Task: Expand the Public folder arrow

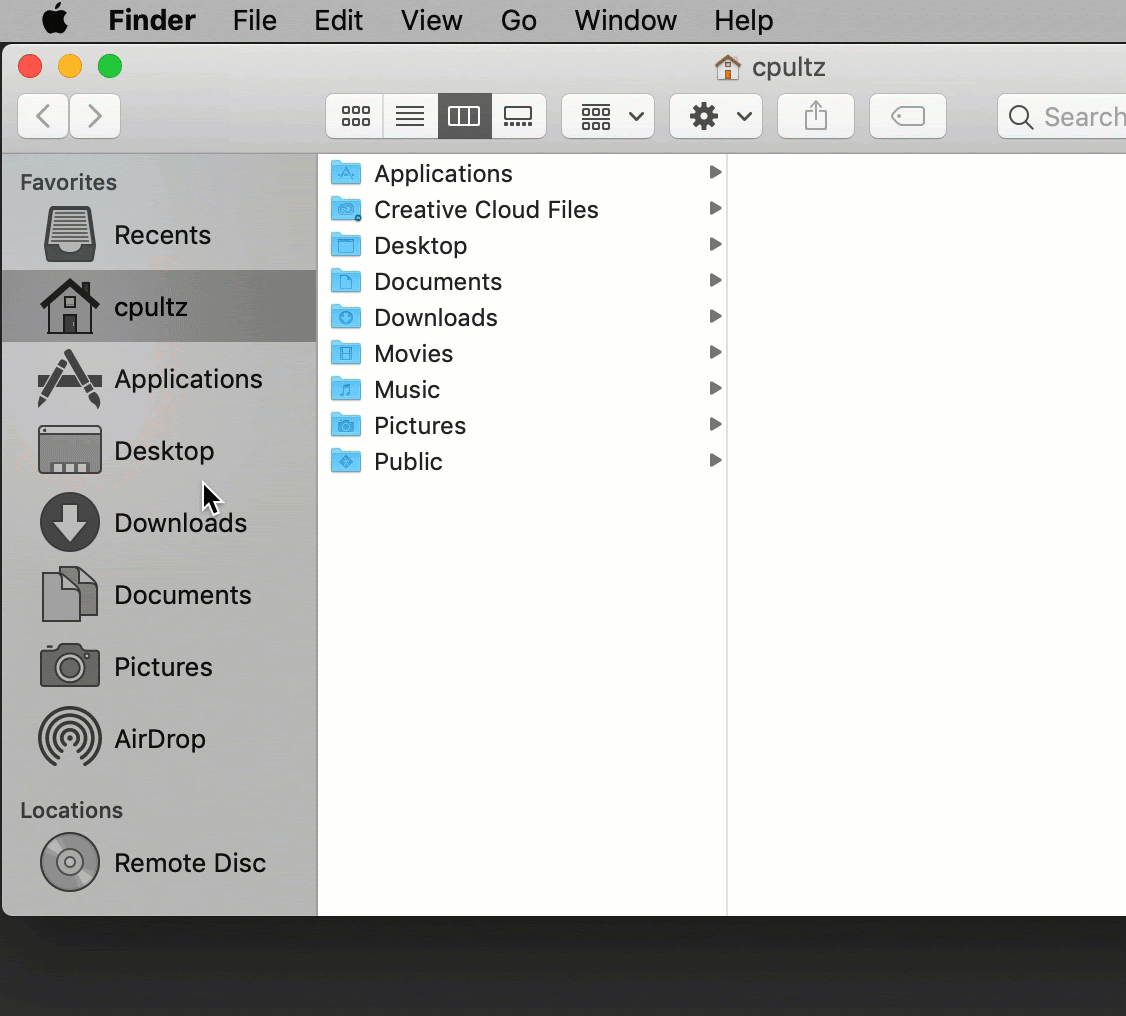Action: coord(715,460)
